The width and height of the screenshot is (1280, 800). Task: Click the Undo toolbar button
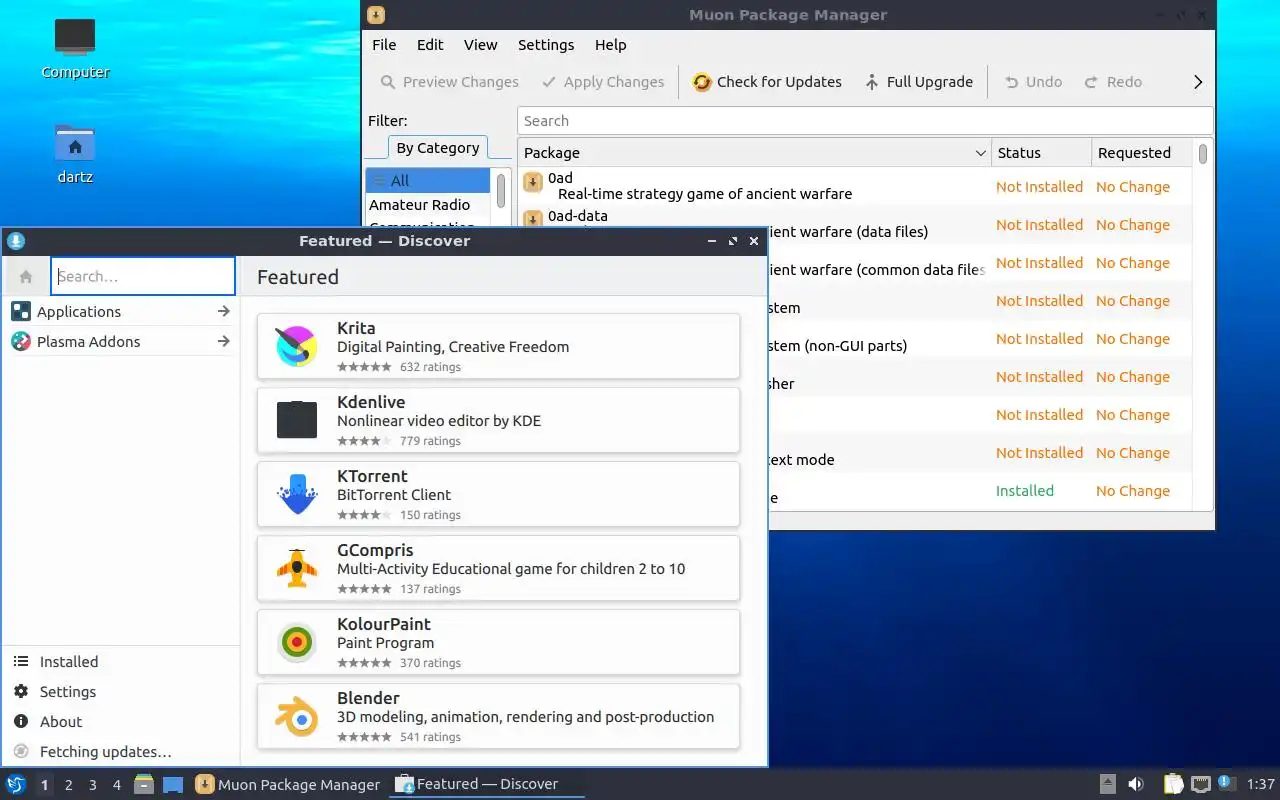tap(1033, 82)
